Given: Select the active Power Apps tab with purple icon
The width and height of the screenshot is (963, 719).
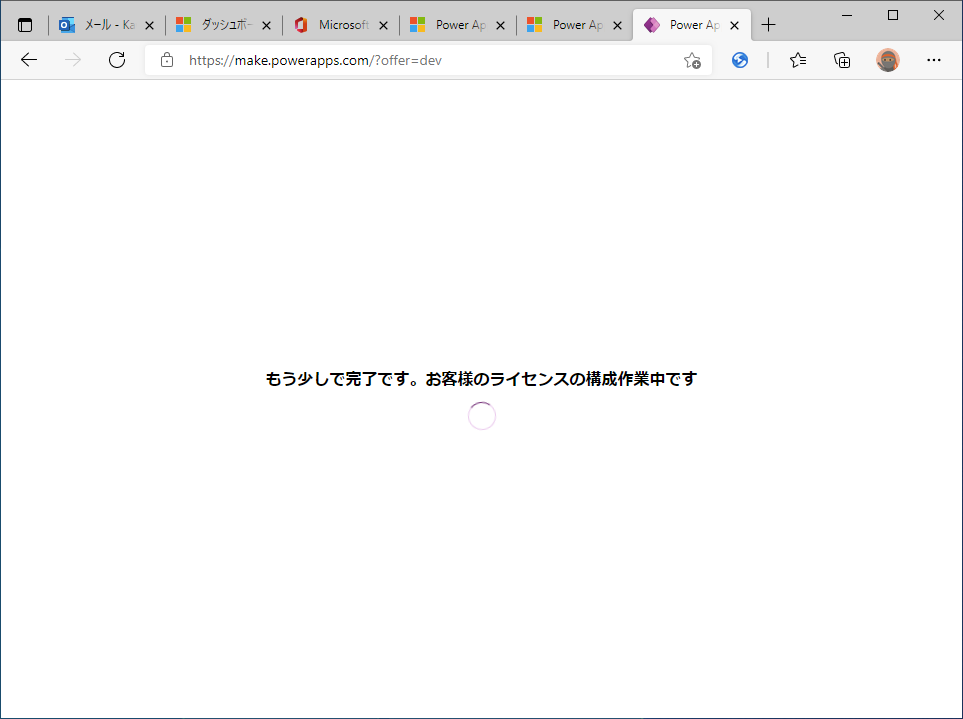Looking at the screenshot, I should [692, 25].
